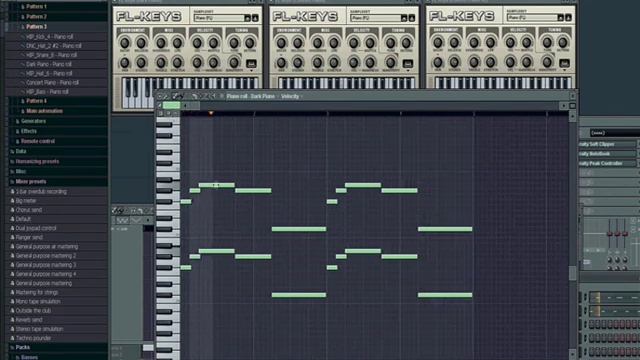640x360 pixels.
Task: Click the preset icon beside Chorus send
Action: click(x=12, y=210)
